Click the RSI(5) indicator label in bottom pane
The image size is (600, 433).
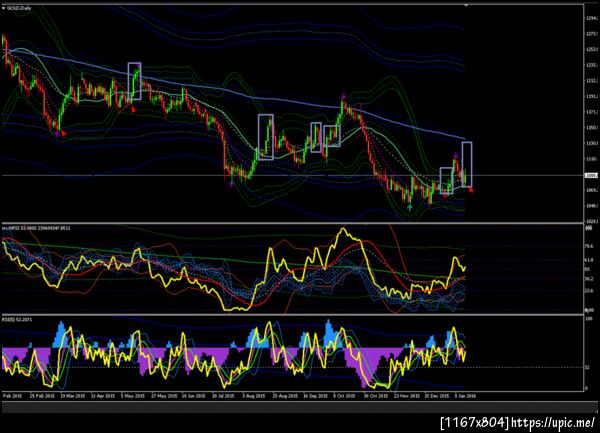(x=17, y=319)
